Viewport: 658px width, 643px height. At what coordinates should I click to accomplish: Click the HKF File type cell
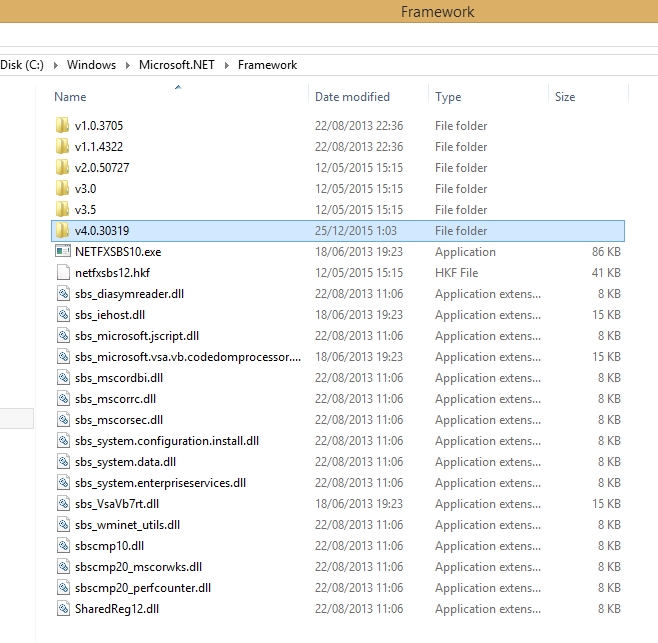click(457, 273)
